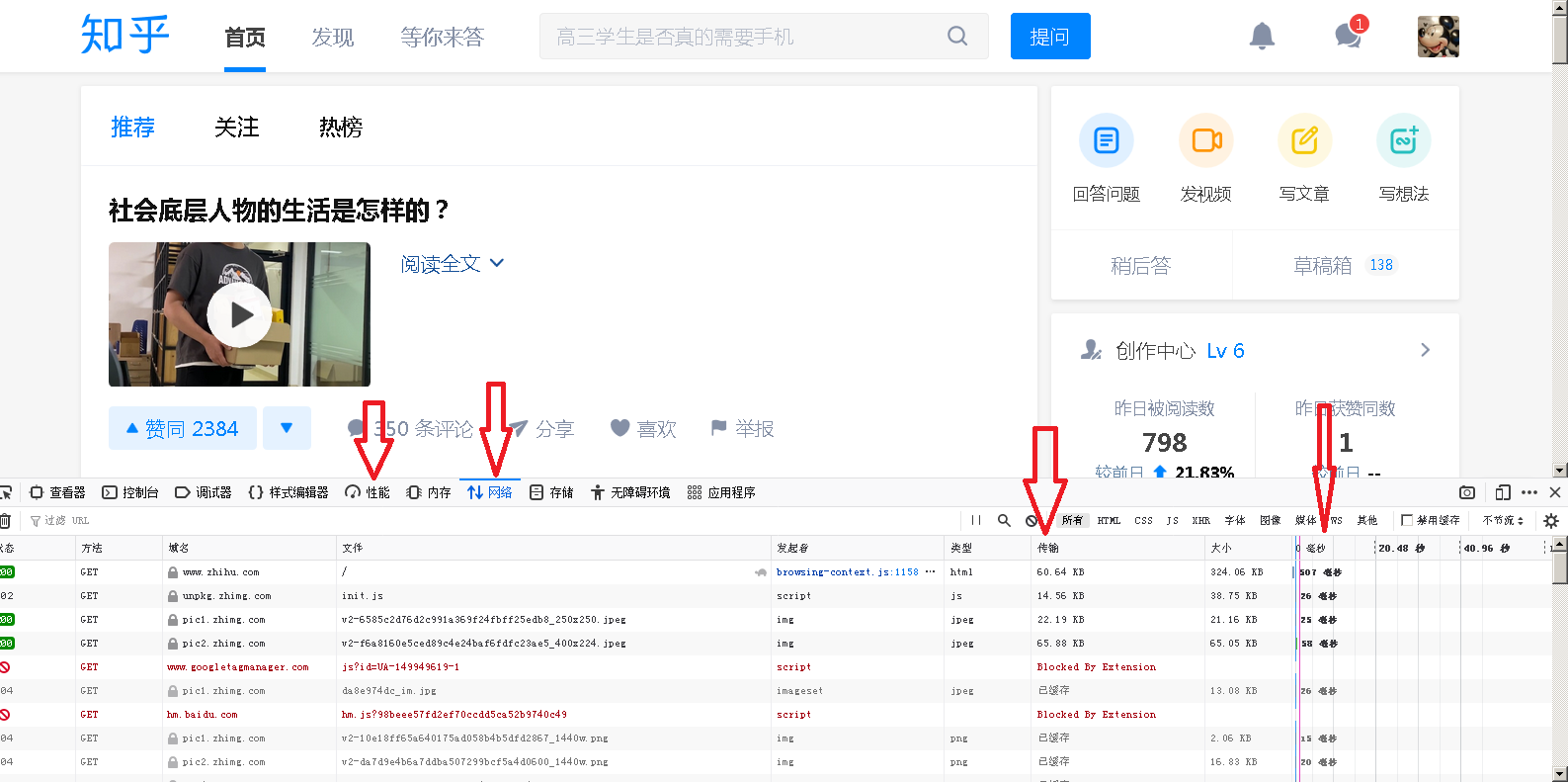Image resolution: width=1568 pixels, height=782 pixels.
Task: Upvote with the 赞同 2384 button
Action: [183, 428]
